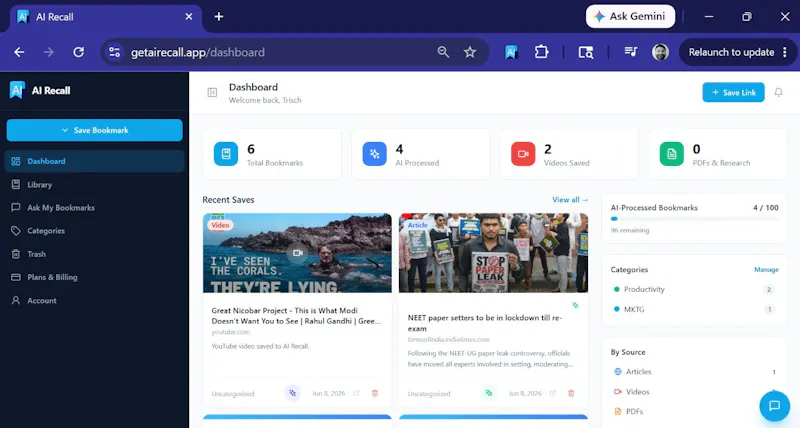Click AI processed icon on NEET card footer

[489, 393]
